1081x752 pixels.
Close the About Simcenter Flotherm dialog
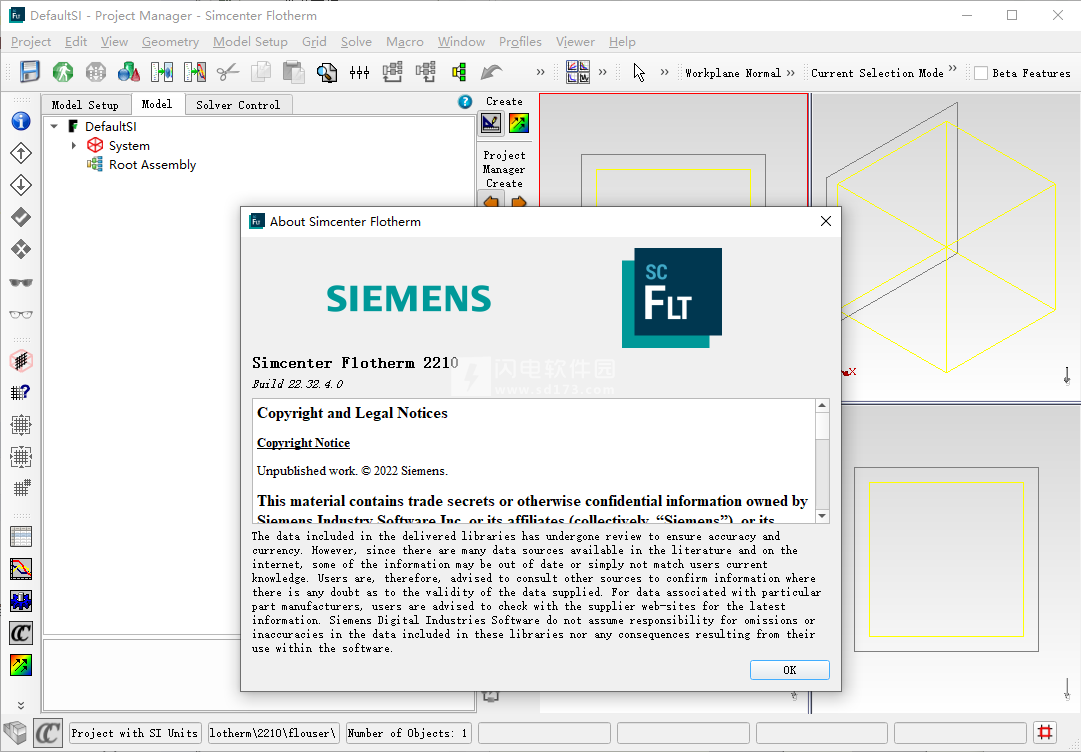[x=825, y=221]
